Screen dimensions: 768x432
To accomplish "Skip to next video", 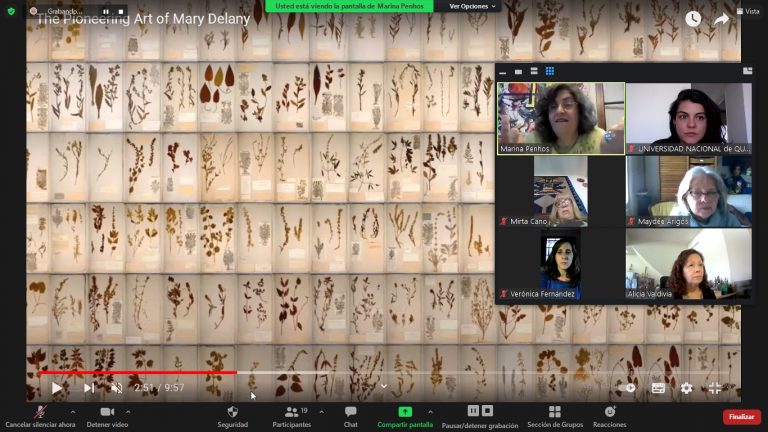I will pyautogui.click(x=89, y=388).
